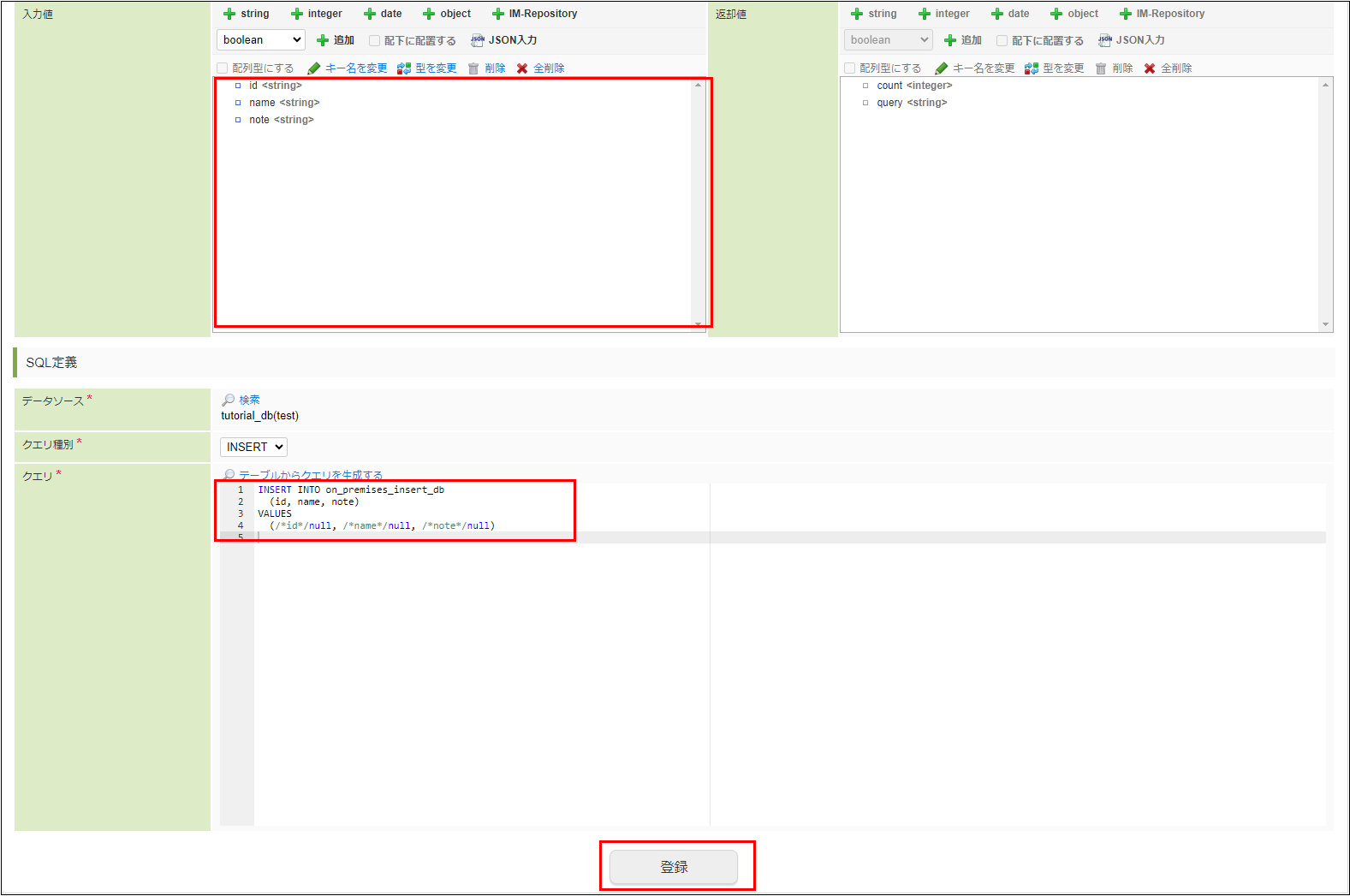Click inside the query editor on line 5

(x=789, y=537)
